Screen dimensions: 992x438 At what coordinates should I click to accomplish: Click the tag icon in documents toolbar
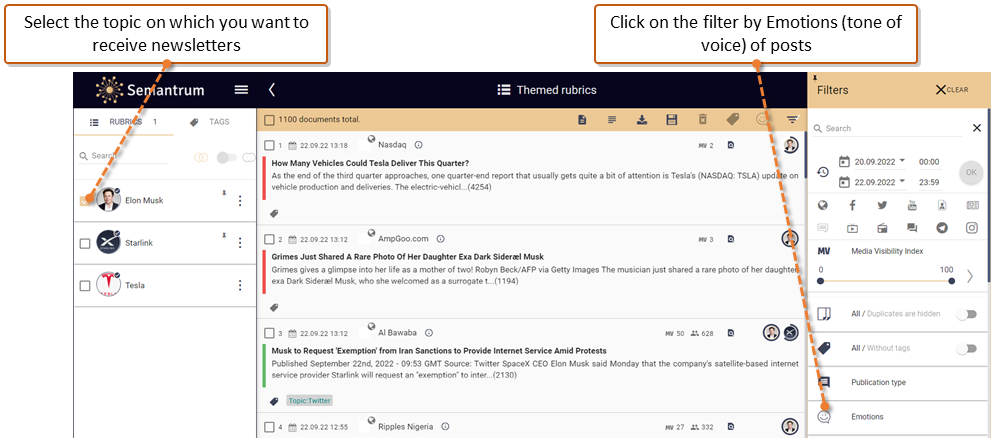732,119
